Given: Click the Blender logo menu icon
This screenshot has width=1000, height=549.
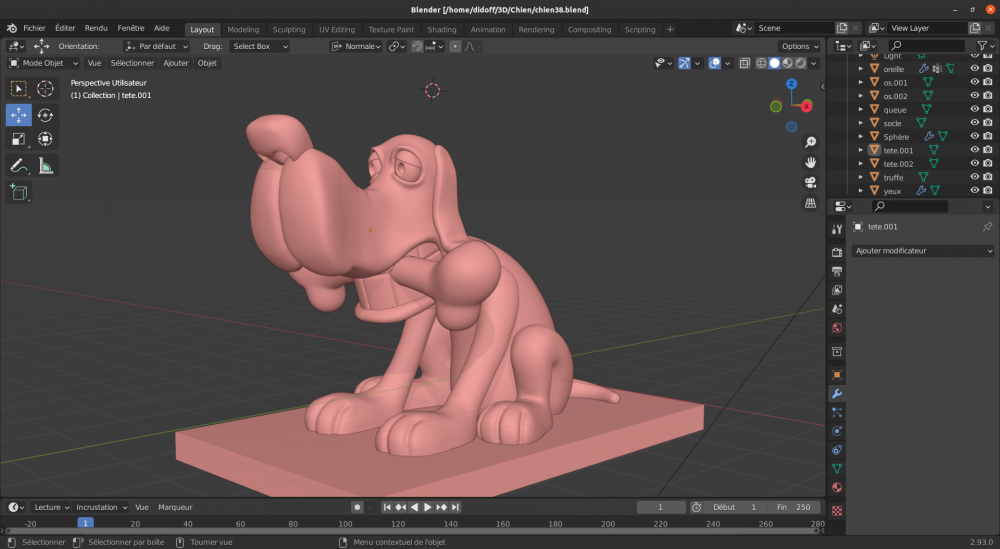Looking at the screenshot, I should click(11, 28).
